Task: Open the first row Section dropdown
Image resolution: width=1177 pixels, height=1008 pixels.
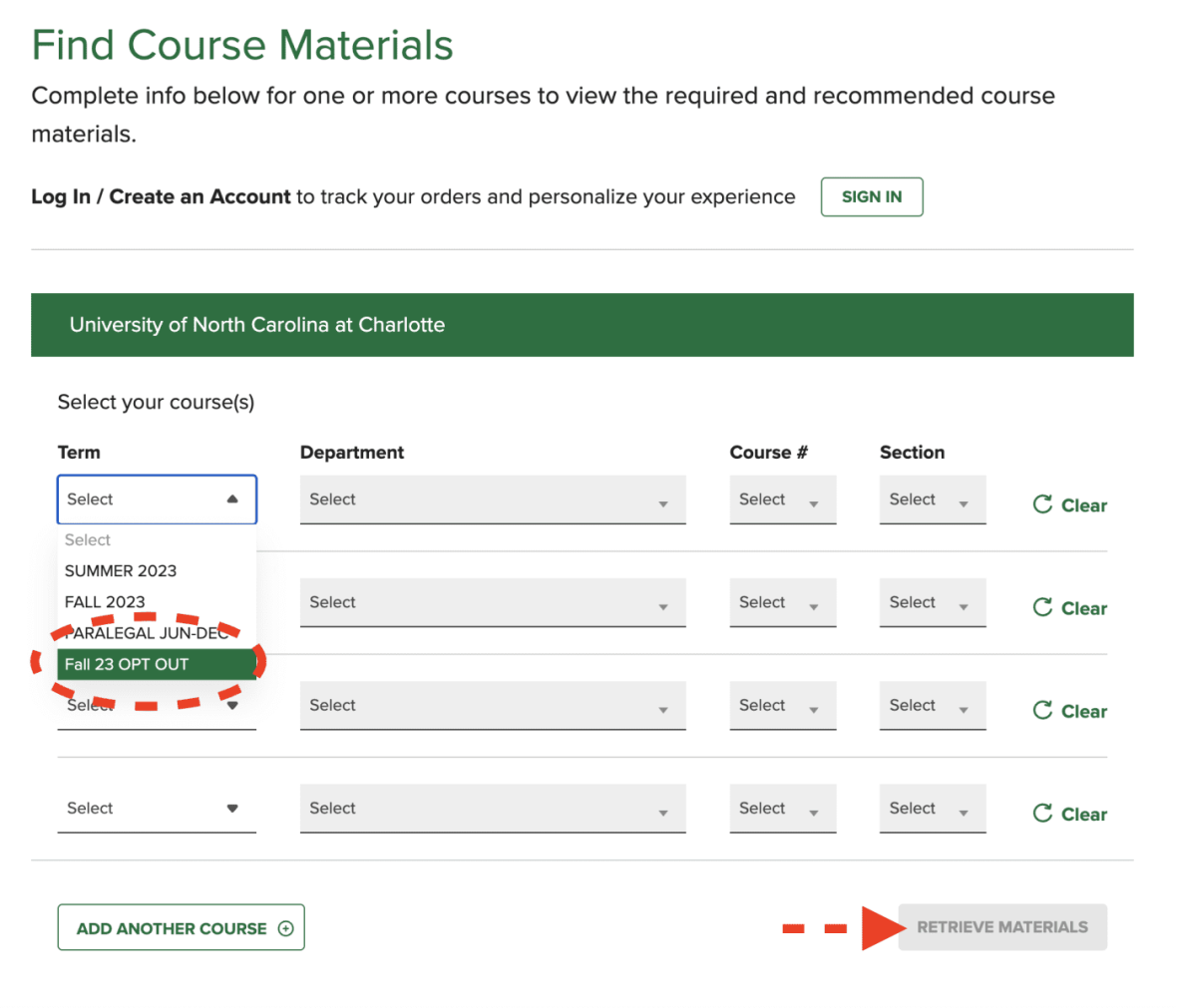Action: [x=933, y=500]
